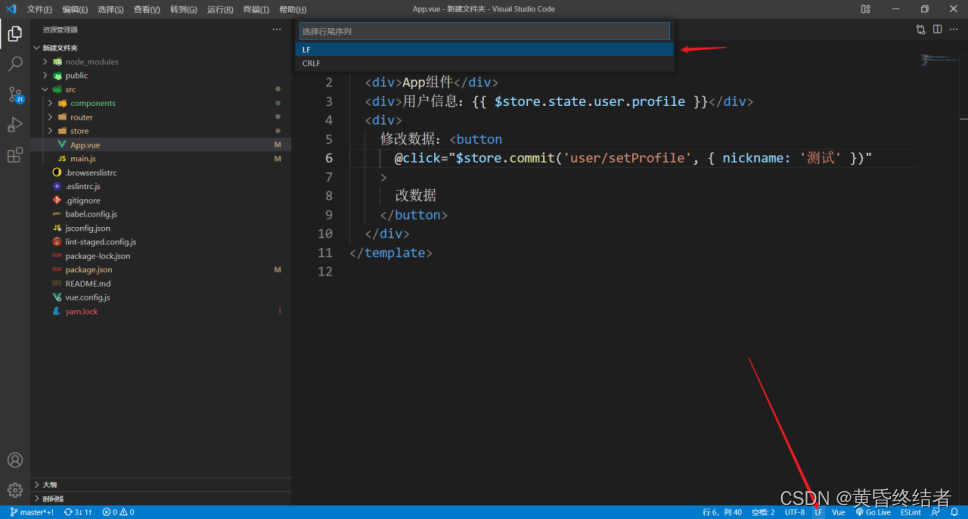This screenshot has height=519, width=968.
Task: Place cursor on line 6 @click code
Action: click(633, 159)
